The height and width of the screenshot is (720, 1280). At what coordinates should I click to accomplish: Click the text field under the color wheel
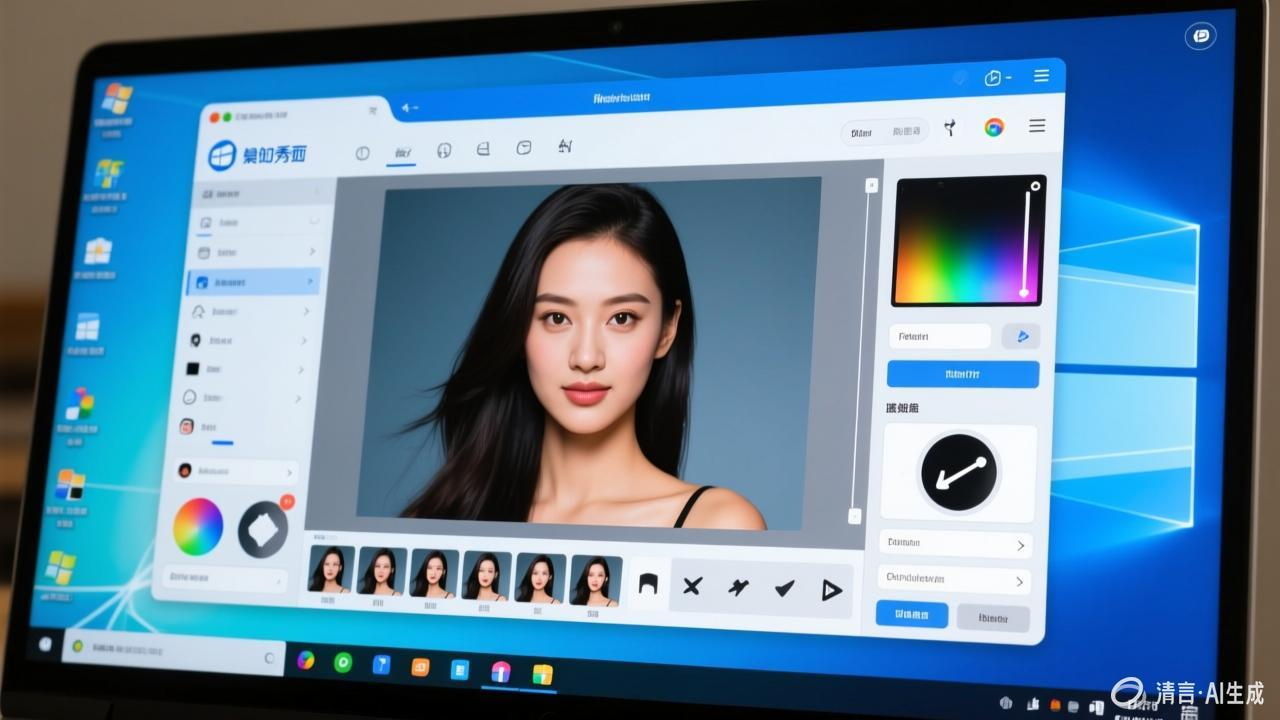(x=225, y=578)
